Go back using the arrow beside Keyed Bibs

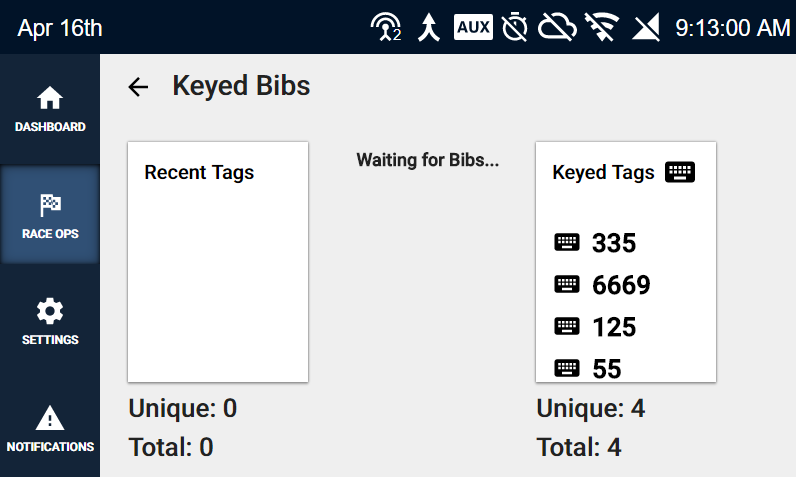(x=138, y=87)
